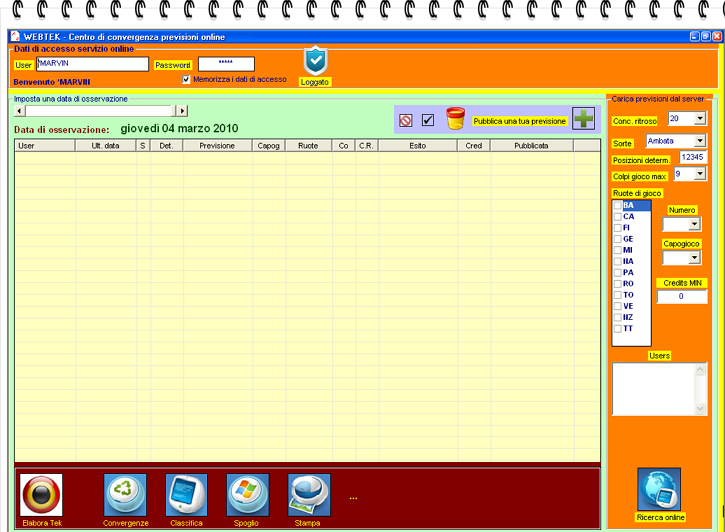Click the Previsione column header
725x532 pixels.
pos(217,146)
